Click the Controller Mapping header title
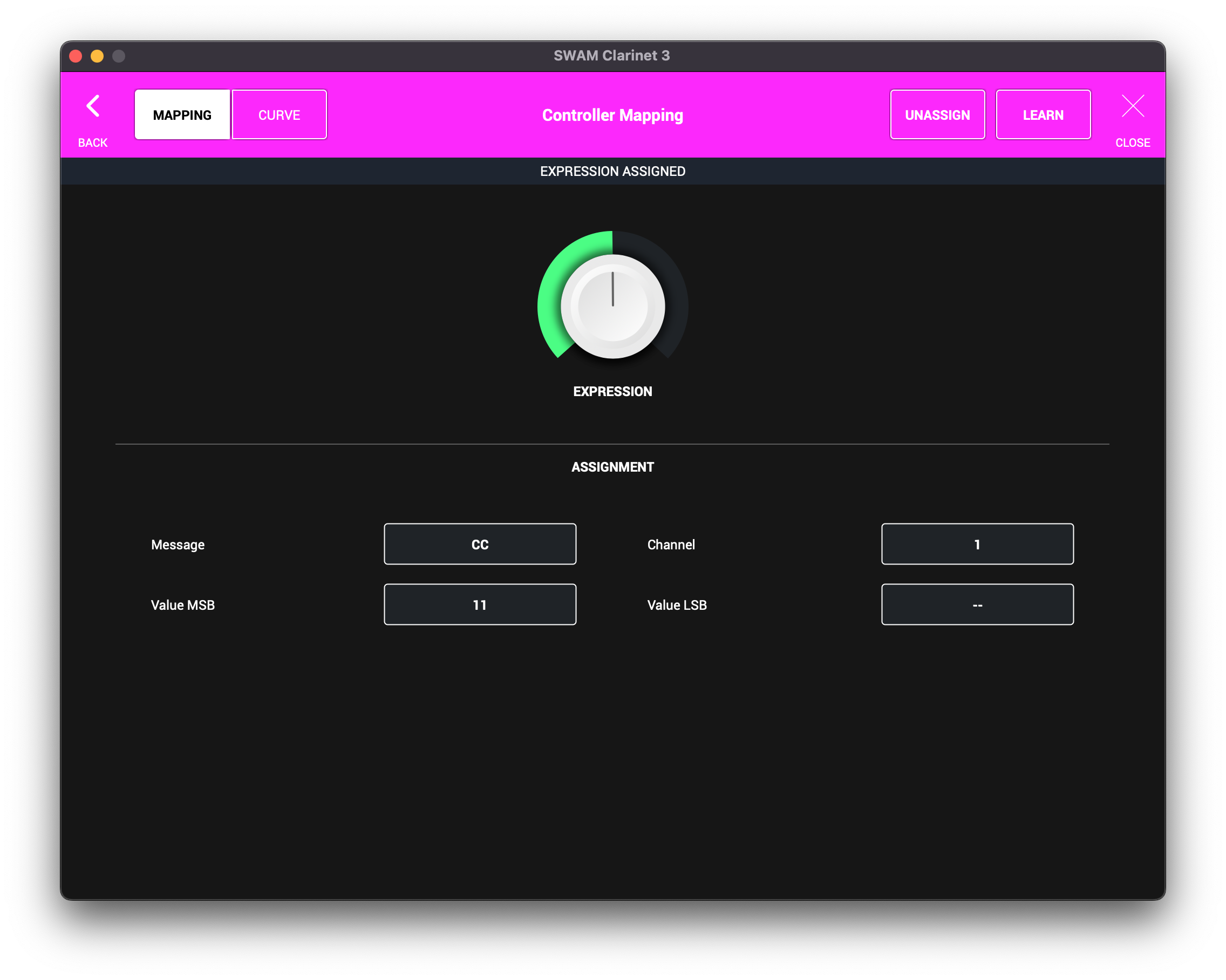The width and height of the screenshot is (1226, 980). click(x=612, y=115)
